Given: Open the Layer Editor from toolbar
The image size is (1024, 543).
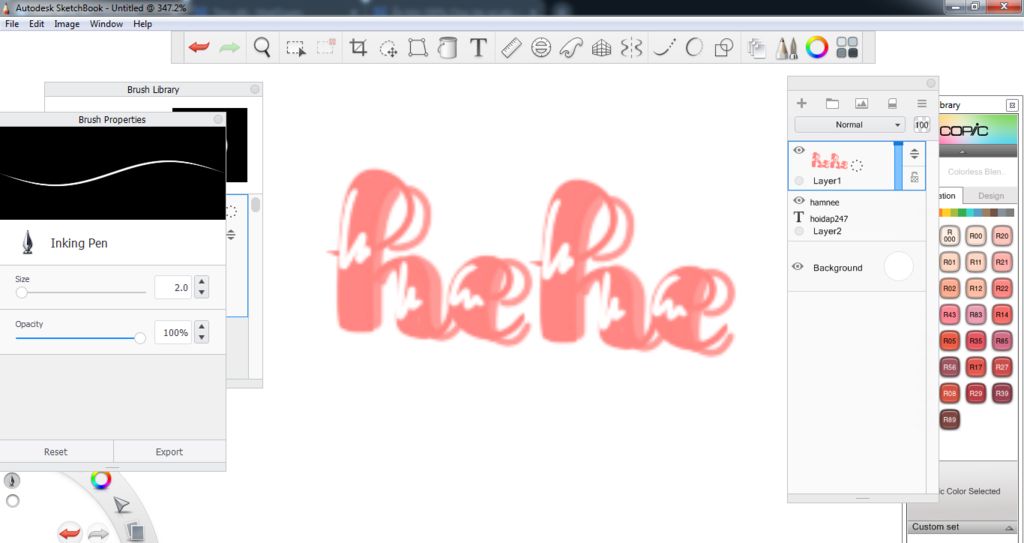Looking at the screenshot, I should pyautogui.click(x=756, y=48).
